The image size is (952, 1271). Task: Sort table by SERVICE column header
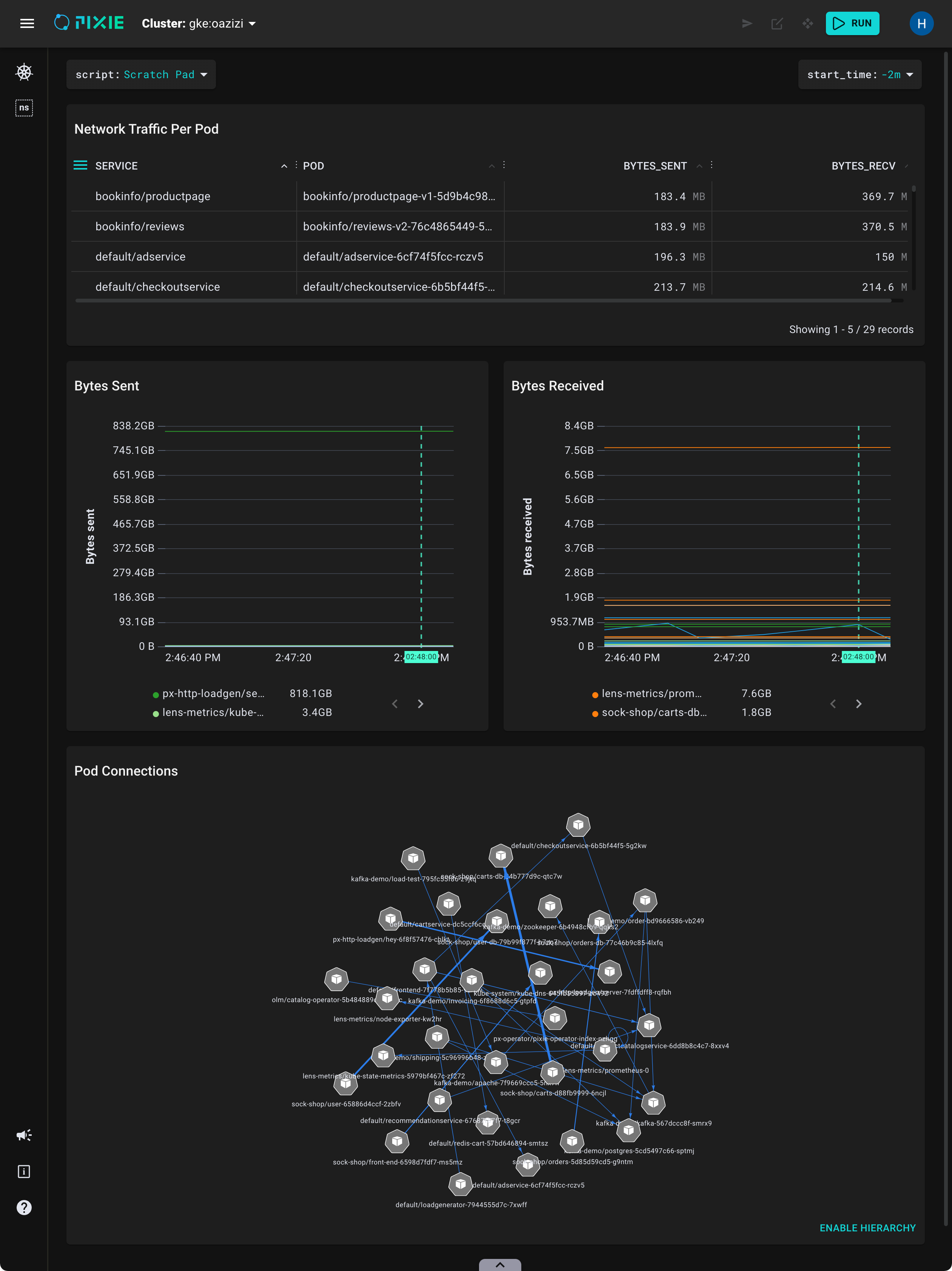[117, 166]
